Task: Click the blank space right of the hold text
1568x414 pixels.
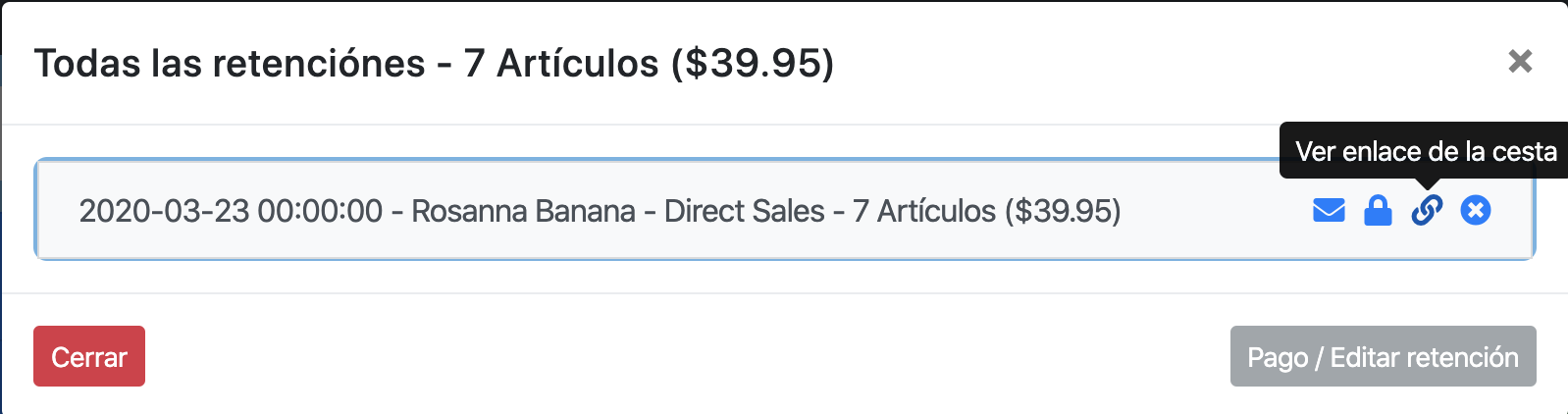Action: coord(1217,210)
